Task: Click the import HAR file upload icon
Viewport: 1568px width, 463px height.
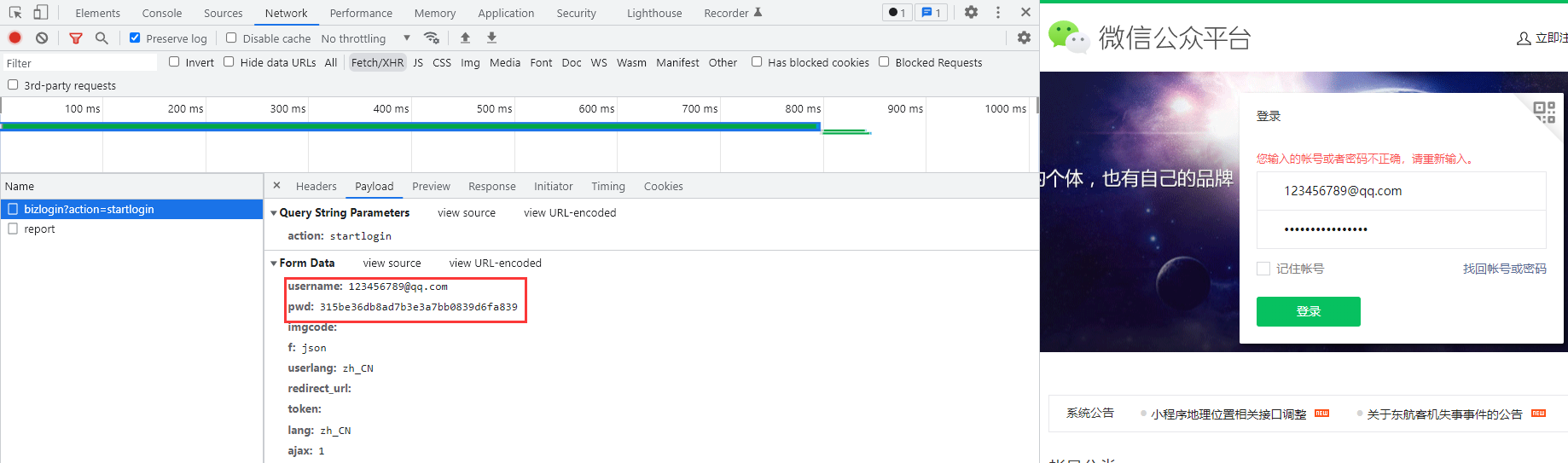Action: (465, 38)
